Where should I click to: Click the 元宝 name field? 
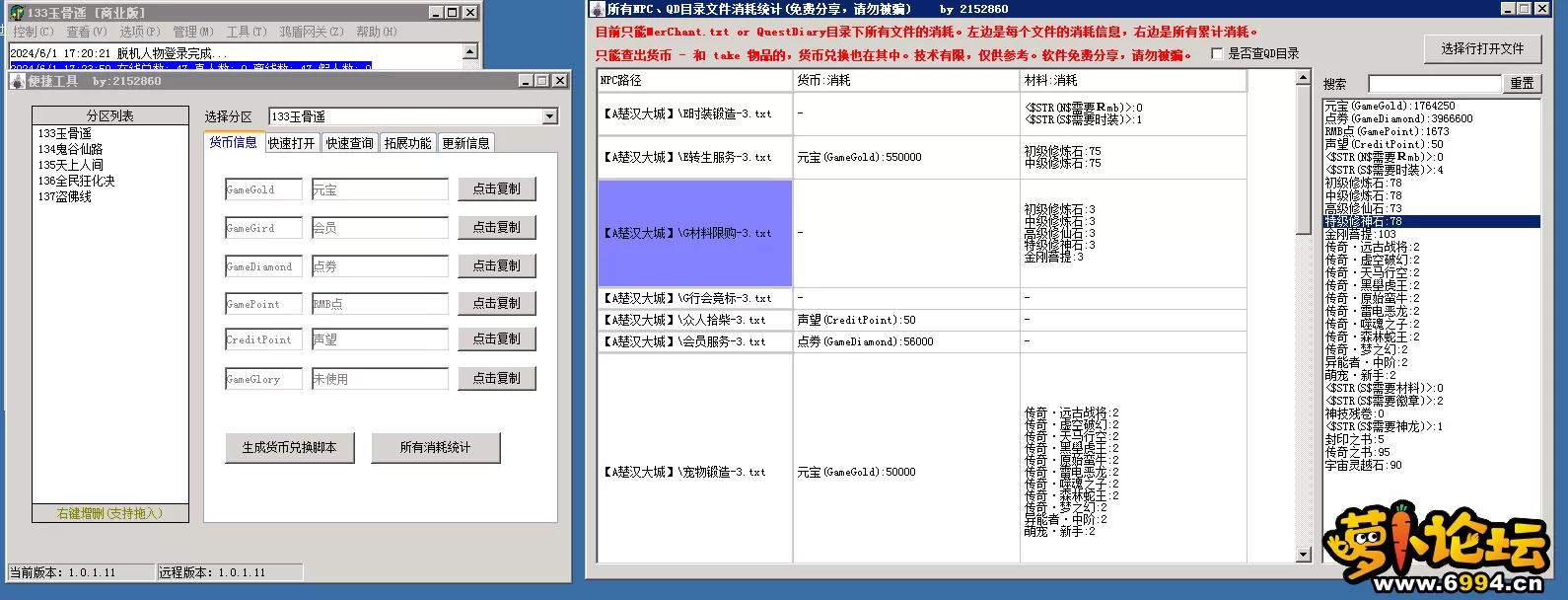(x=380, y=189)
